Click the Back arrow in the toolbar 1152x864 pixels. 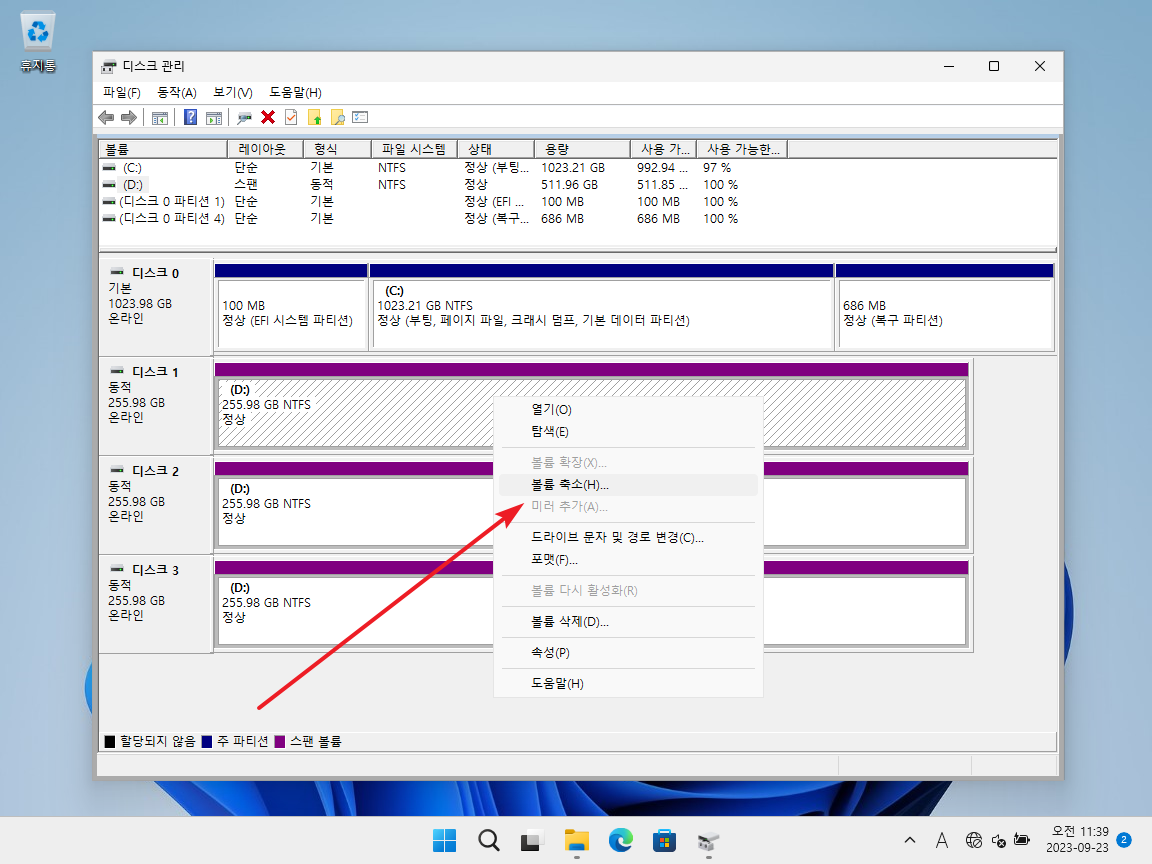(107, 118)
